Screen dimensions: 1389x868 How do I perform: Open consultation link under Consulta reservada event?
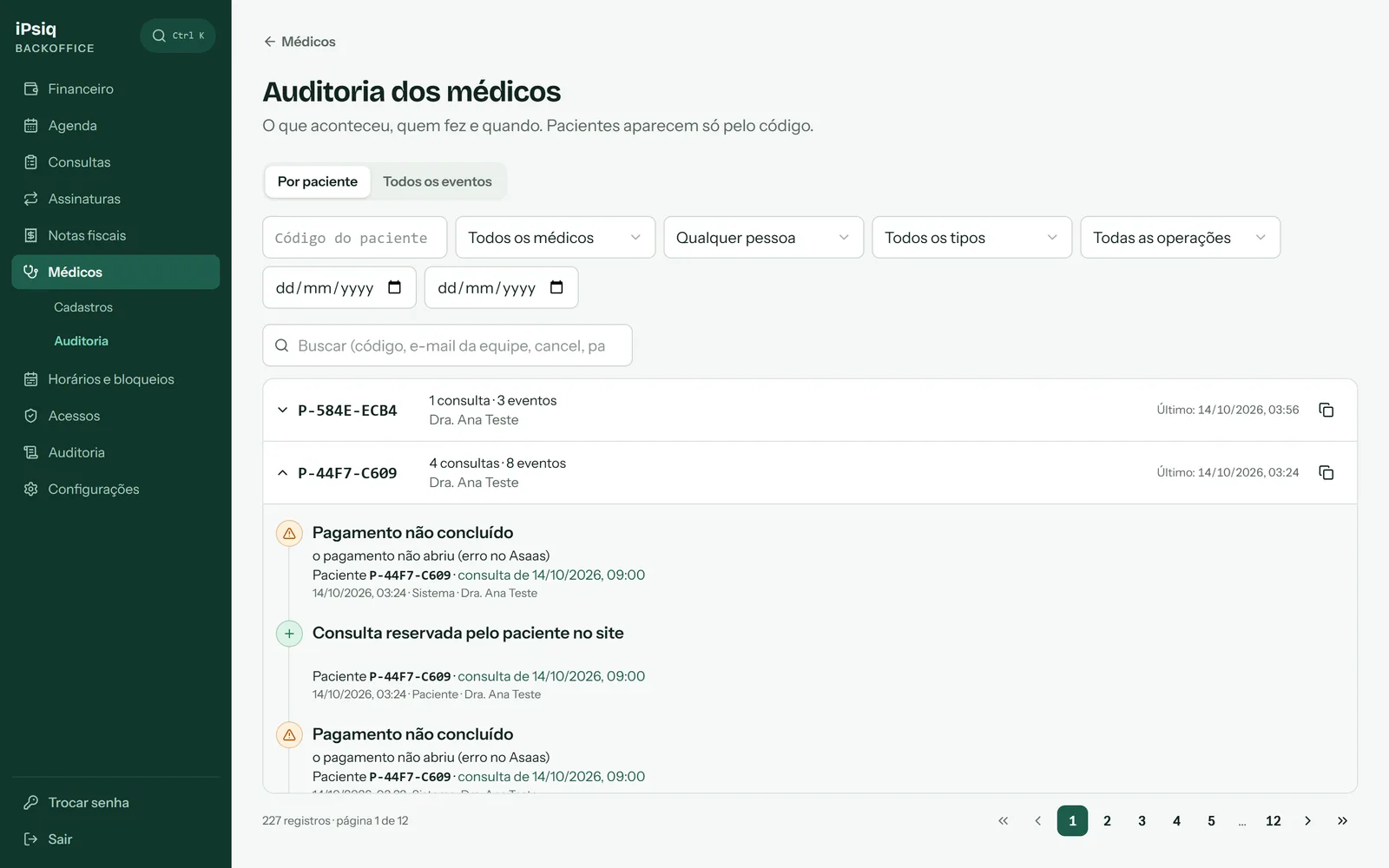coord(551,676)
